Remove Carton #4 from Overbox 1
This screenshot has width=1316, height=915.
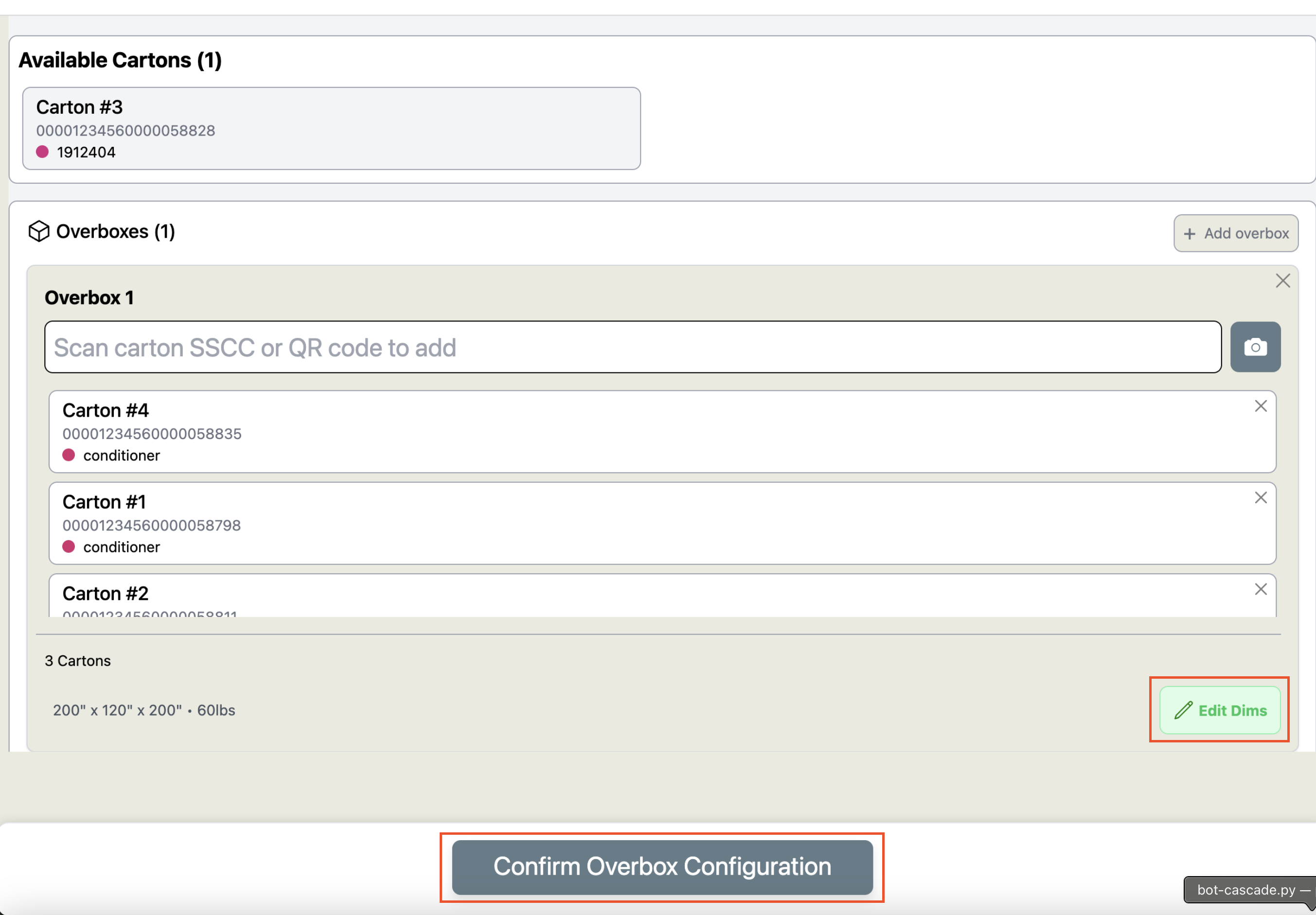[1261, 406]
